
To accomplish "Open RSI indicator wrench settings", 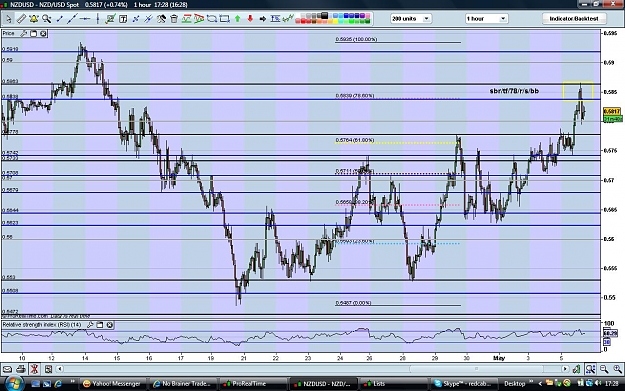I will 90,325.
